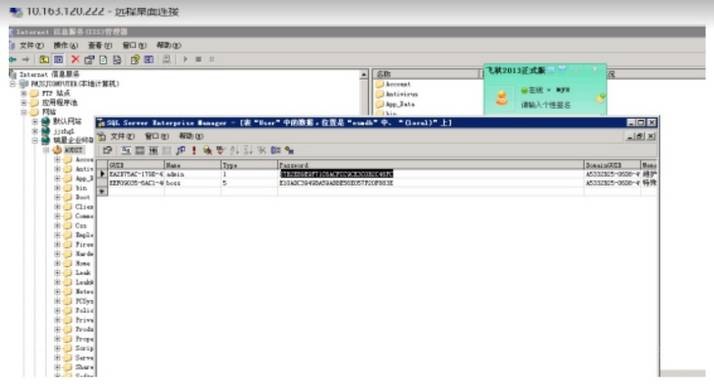Viewport: 714px width, 384px height.
Task: Click the green back arrow in IIS toolbar
Action: 13,59
